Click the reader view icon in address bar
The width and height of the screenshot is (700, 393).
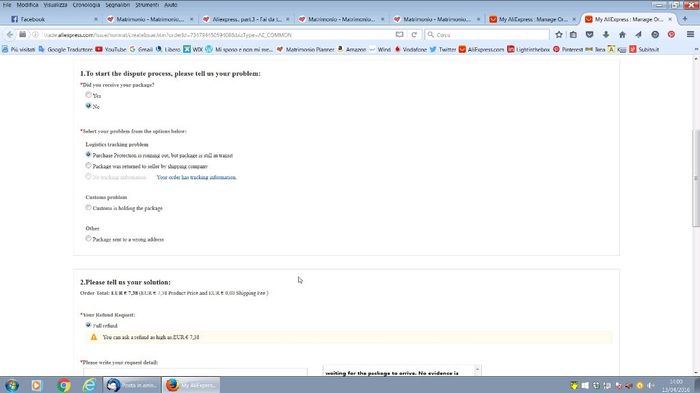point(399,34)
